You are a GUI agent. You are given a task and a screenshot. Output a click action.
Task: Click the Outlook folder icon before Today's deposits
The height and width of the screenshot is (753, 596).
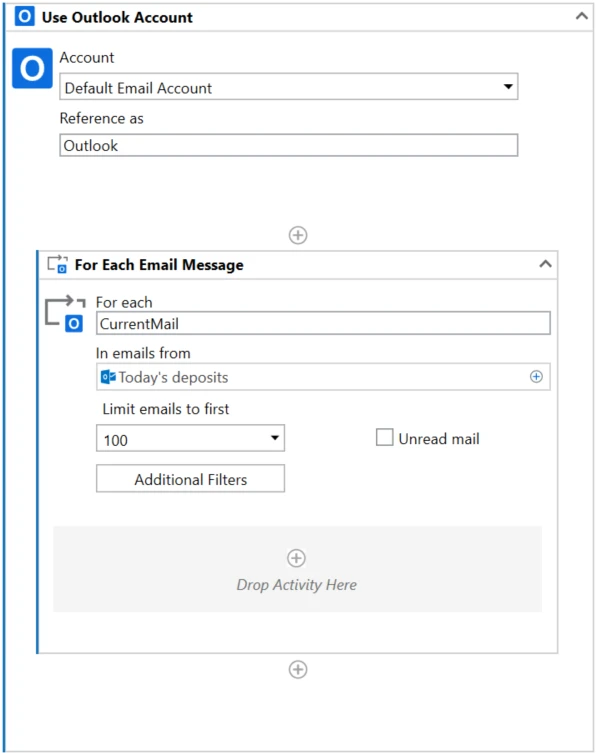pos(108,377)
